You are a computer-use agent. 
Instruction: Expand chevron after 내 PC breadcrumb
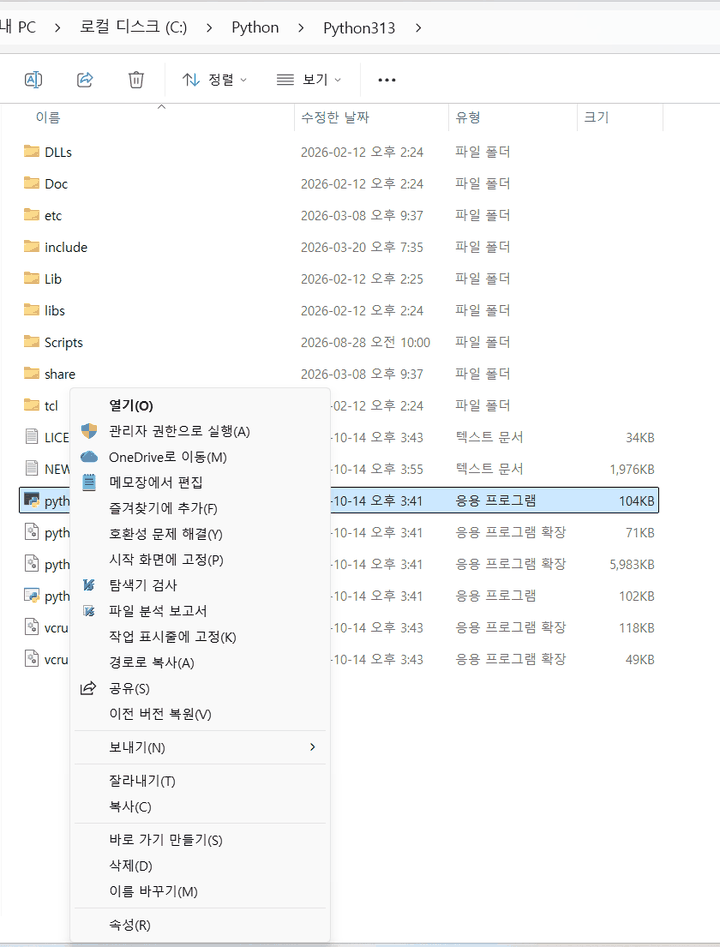pyautogui.click(x=57, y=28)
